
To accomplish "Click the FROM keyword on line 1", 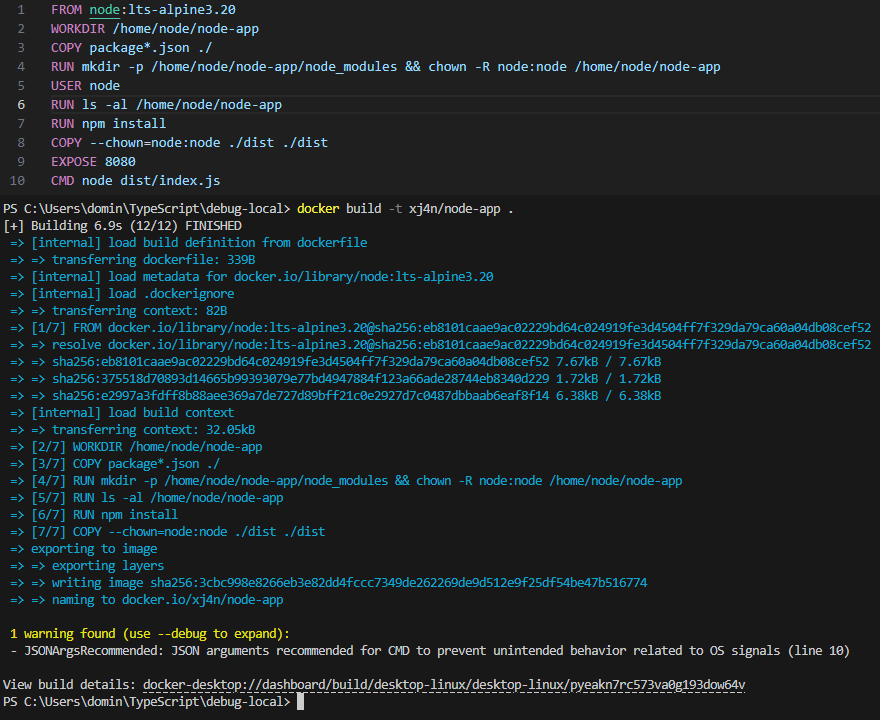I will point(66,9).
